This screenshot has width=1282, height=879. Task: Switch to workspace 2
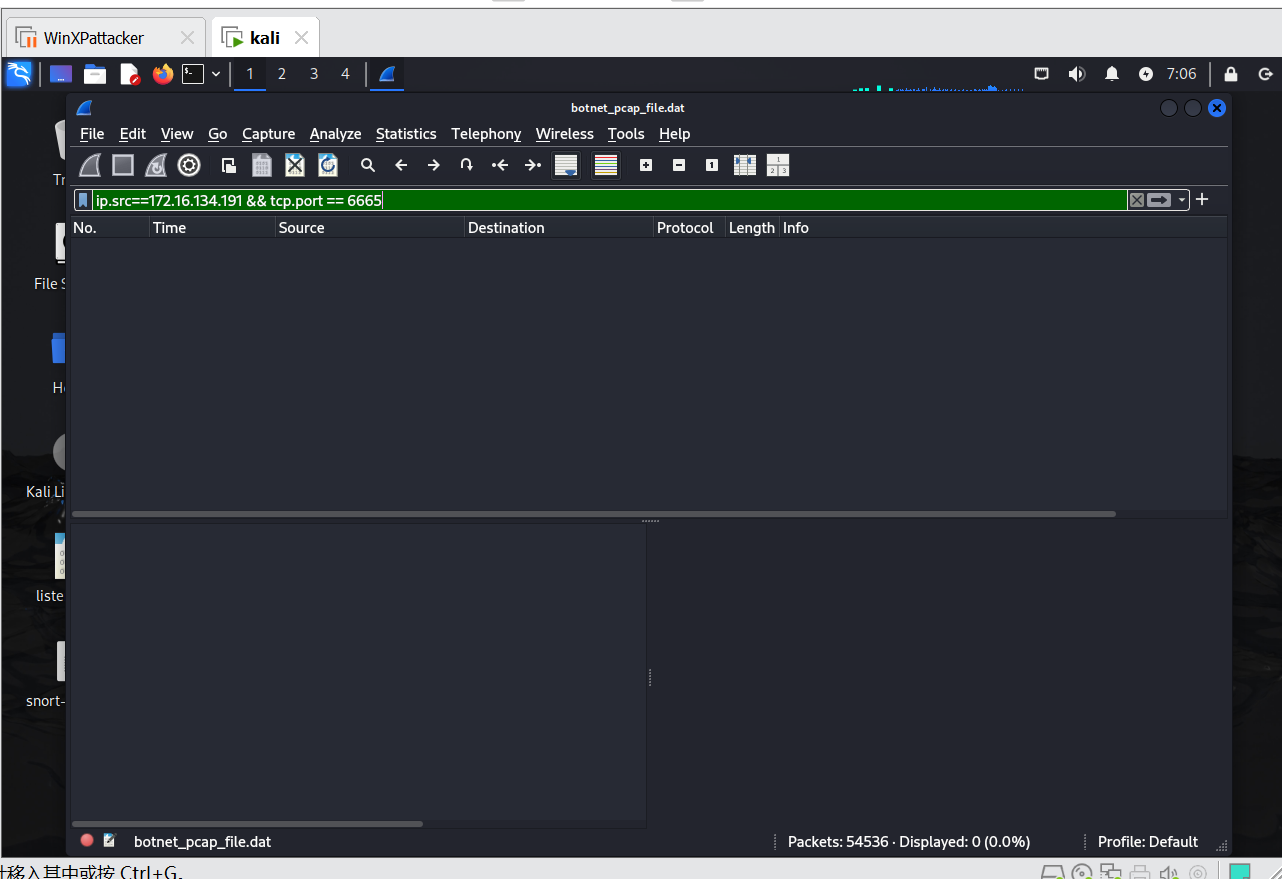coord(282,73)
